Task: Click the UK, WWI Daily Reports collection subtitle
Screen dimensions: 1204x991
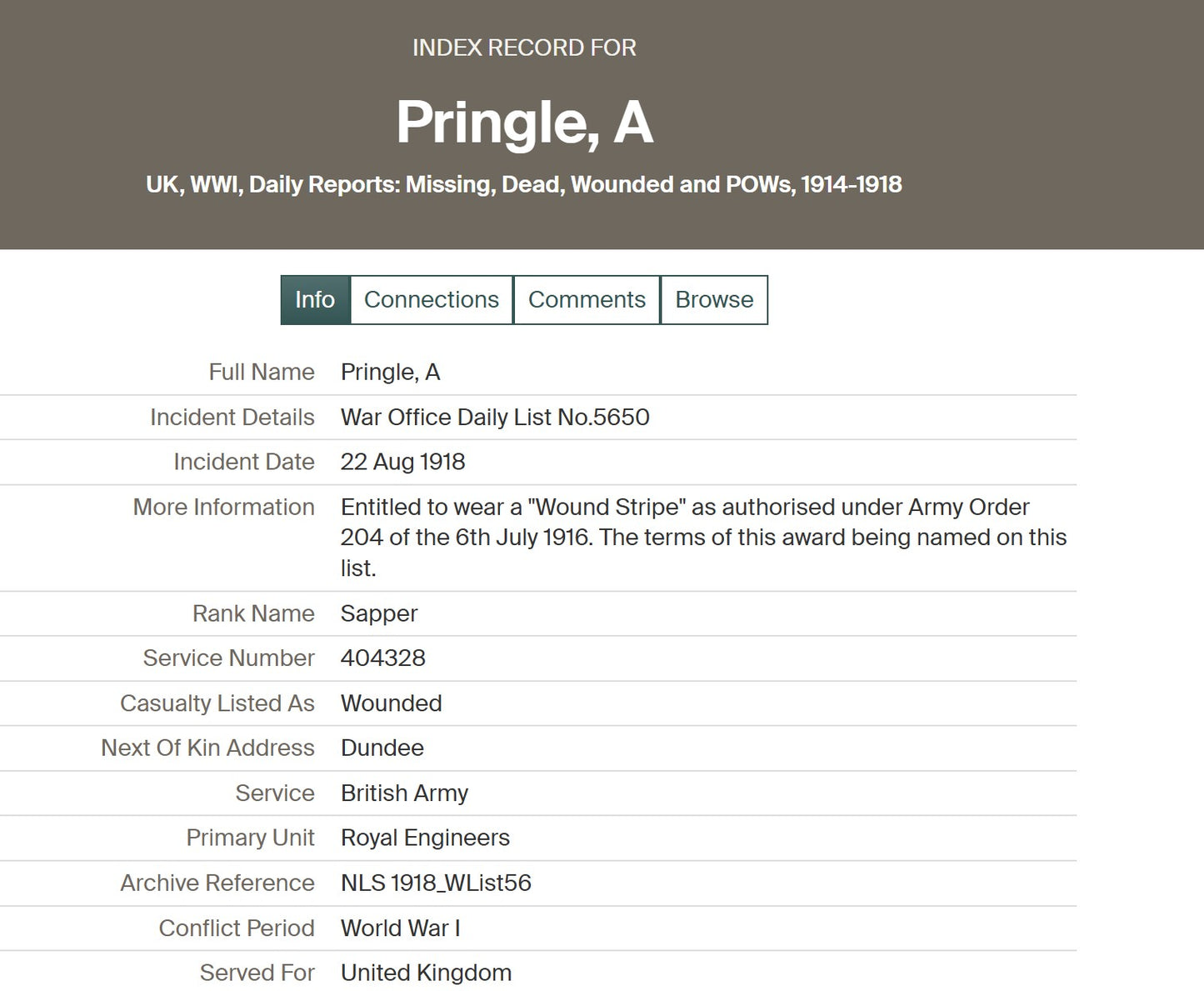Action: [x=524, y=184]
